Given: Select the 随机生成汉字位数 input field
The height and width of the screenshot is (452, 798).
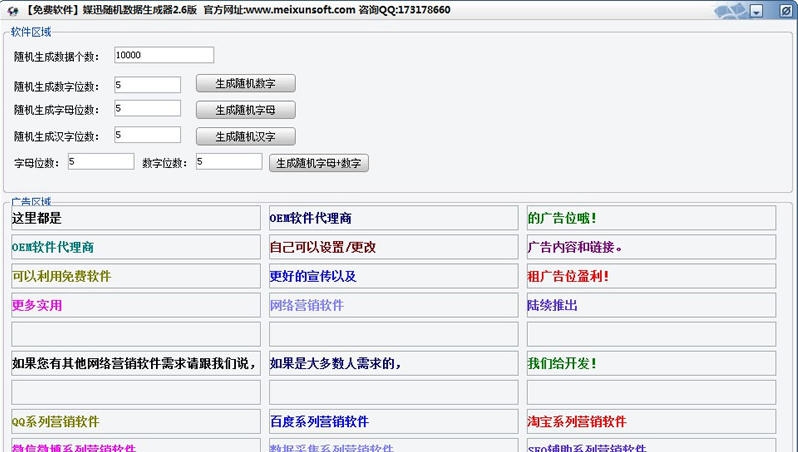Looking at the screenshot, I should coord(147,135).
